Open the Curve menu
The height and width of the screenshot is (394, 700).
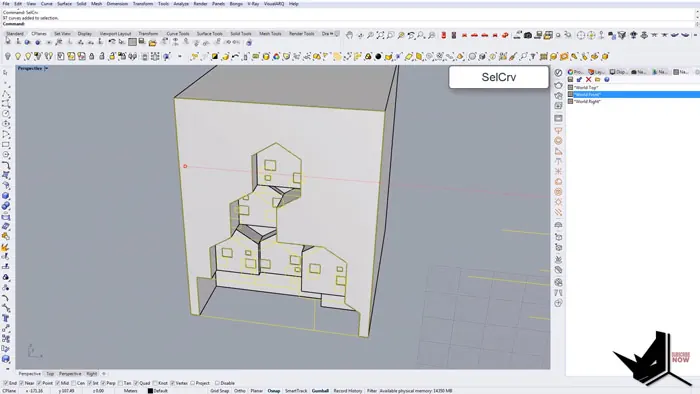46,4
